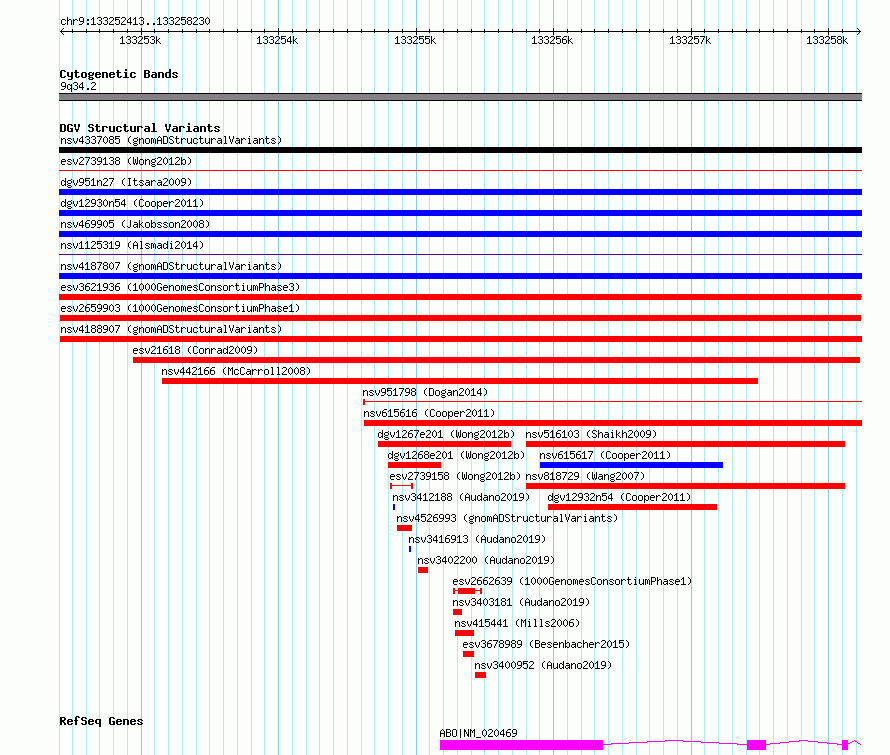Click the Cytogenetic Bands track title
The width and height of the screenshot is (890, 755).
[x=119, y=74]
